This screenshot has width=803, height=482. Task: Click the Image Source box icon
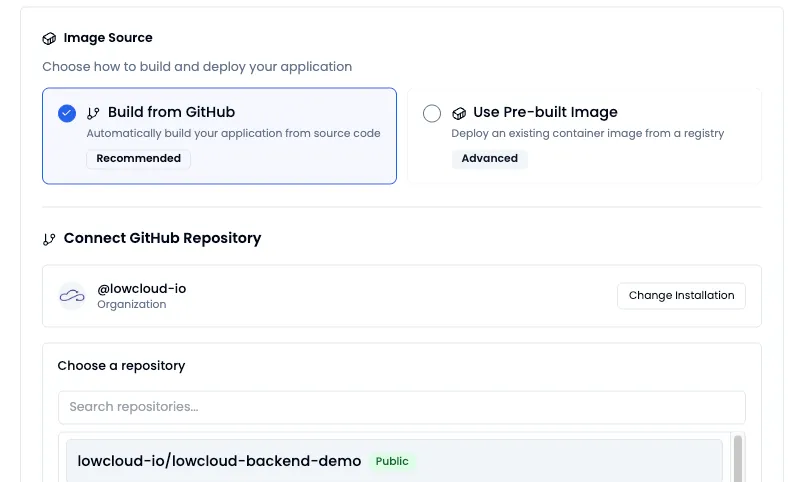49,38
